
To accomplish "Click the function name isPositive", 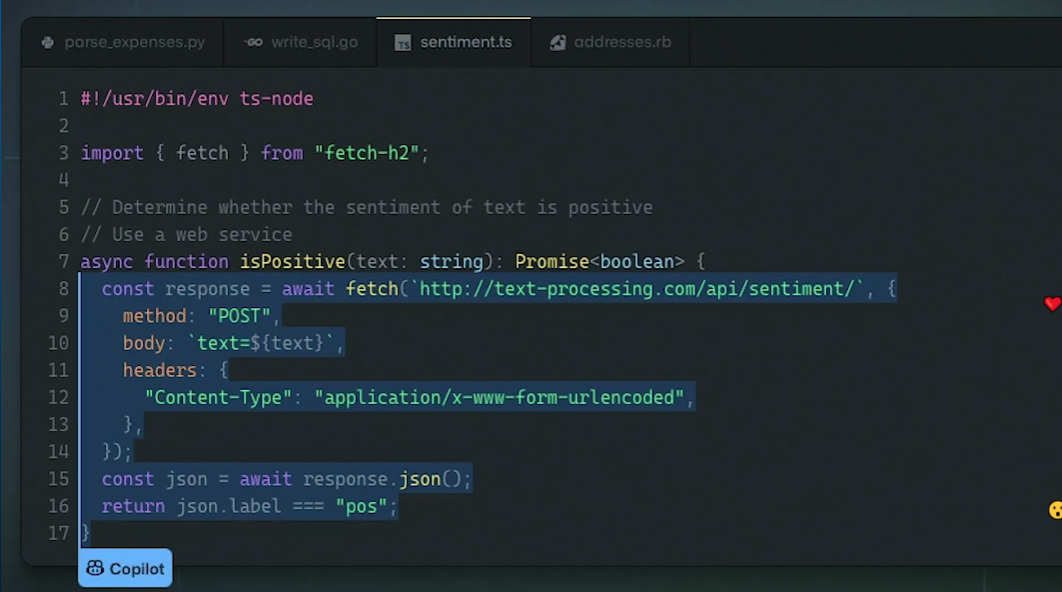I will tap(293, 261).
